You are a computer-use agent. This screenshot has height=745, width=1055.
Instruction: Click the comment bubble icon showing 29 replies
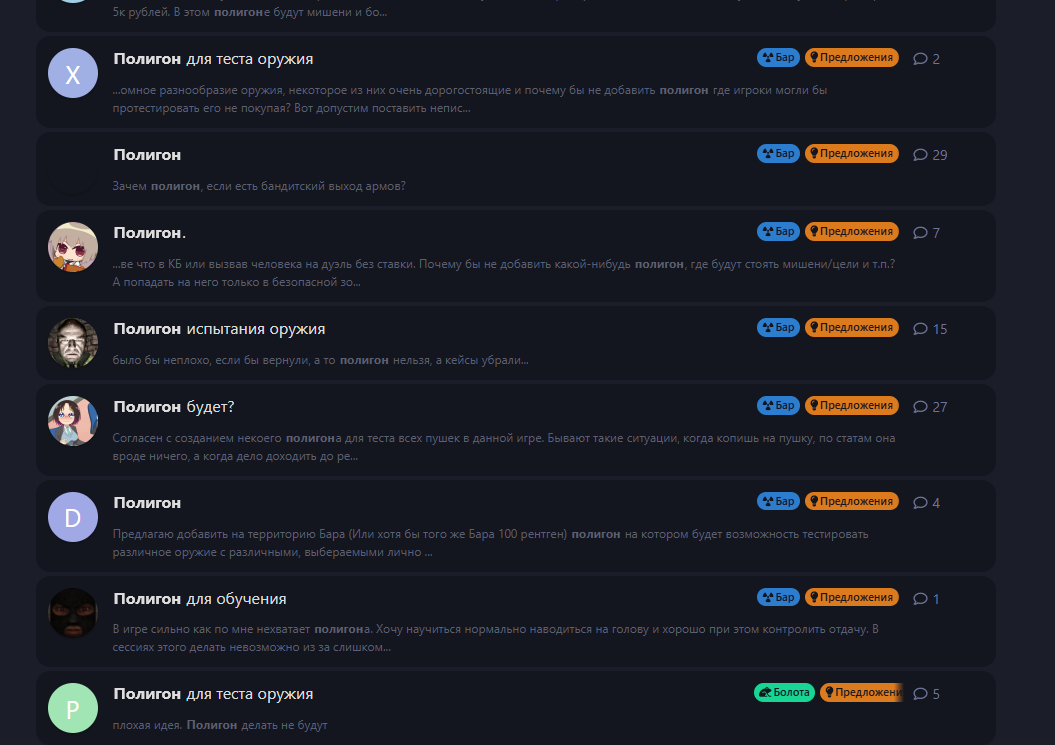click(x=920, y=155)
